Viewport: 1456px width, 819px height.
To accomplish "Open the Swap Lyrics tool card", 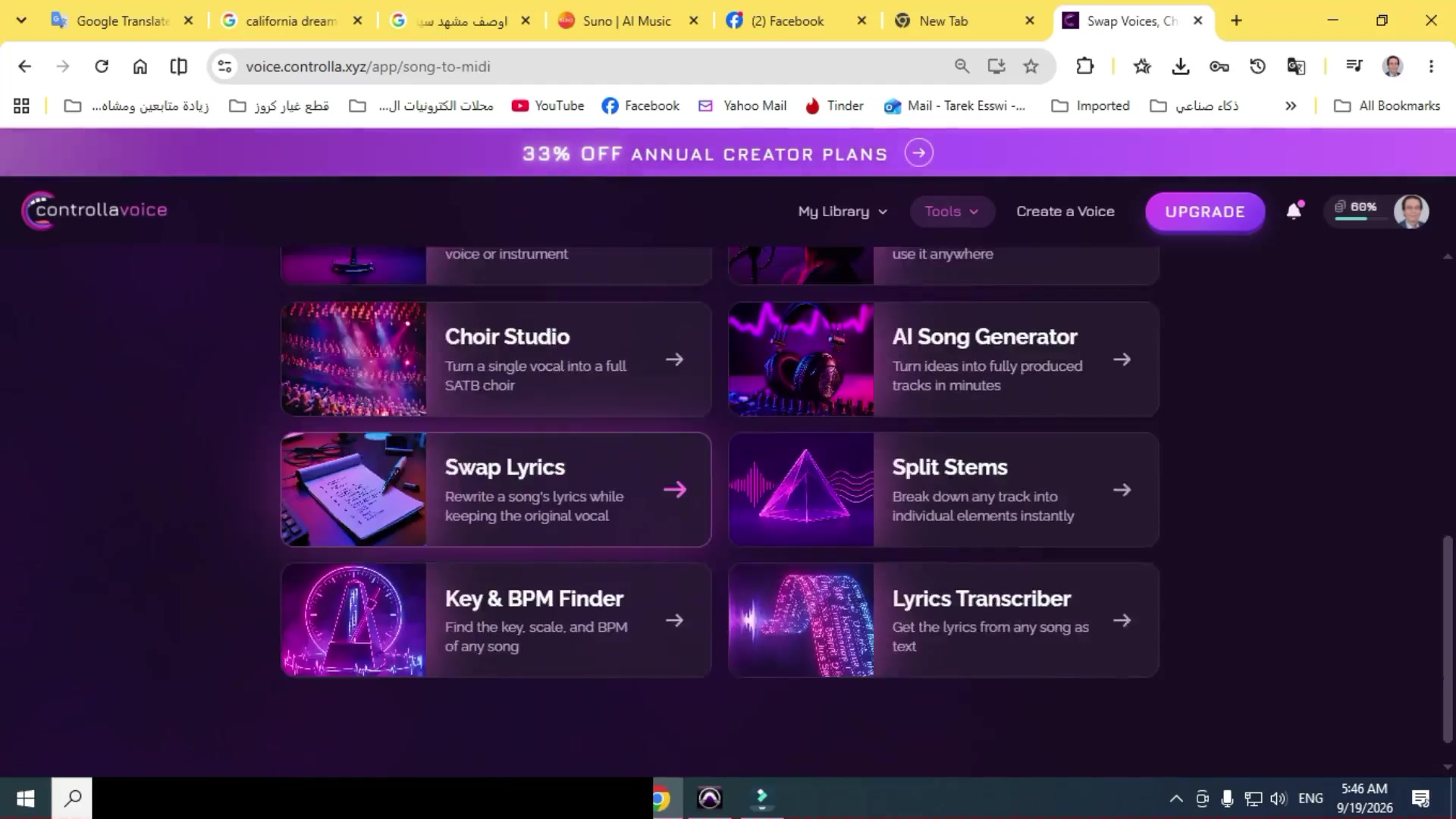I will click(496, 490).
